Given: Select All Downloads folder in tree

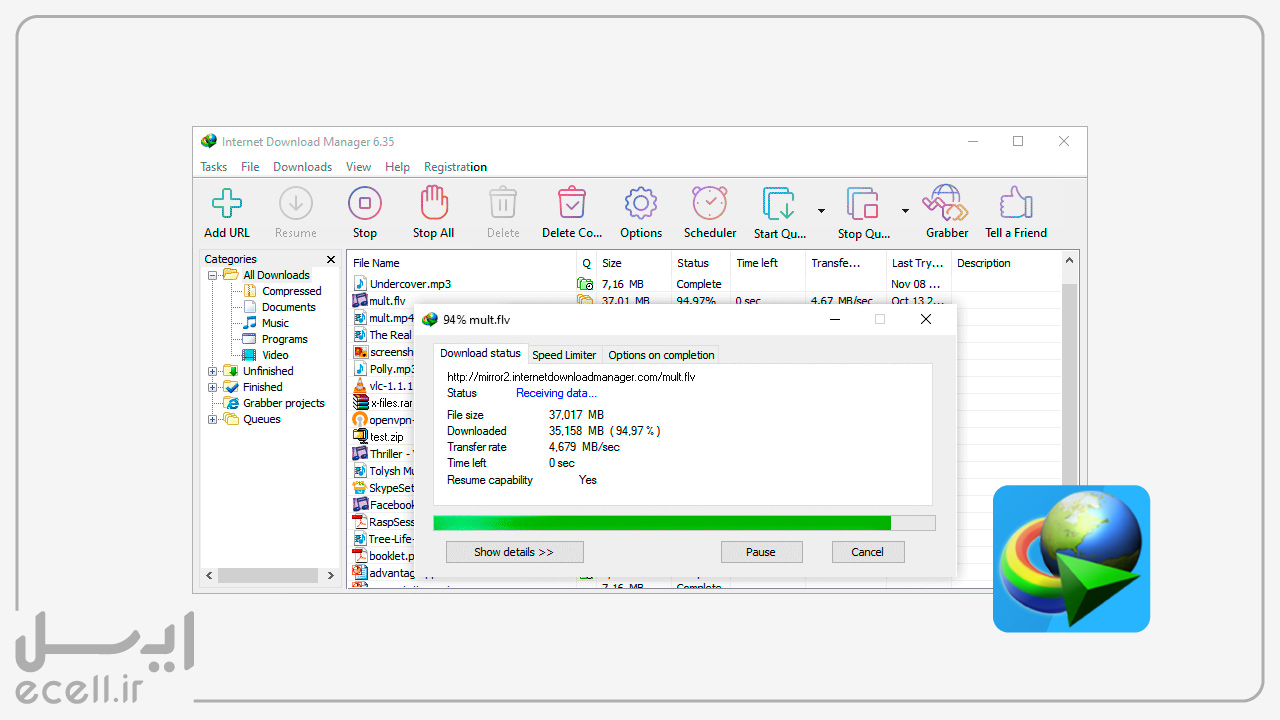Looking at the screenshot, I should pos(276,275).
